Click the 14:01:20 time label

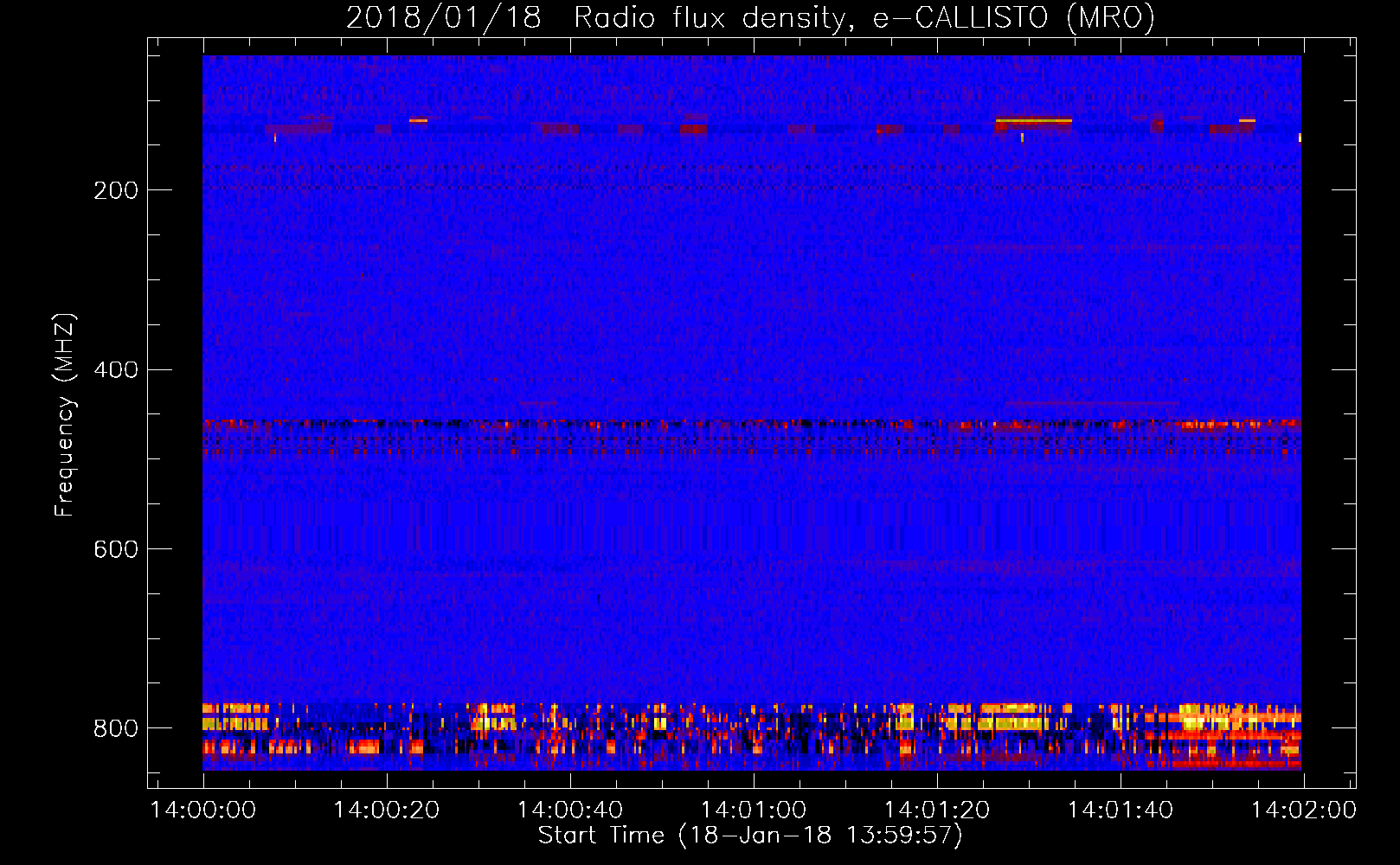point(937,810)
